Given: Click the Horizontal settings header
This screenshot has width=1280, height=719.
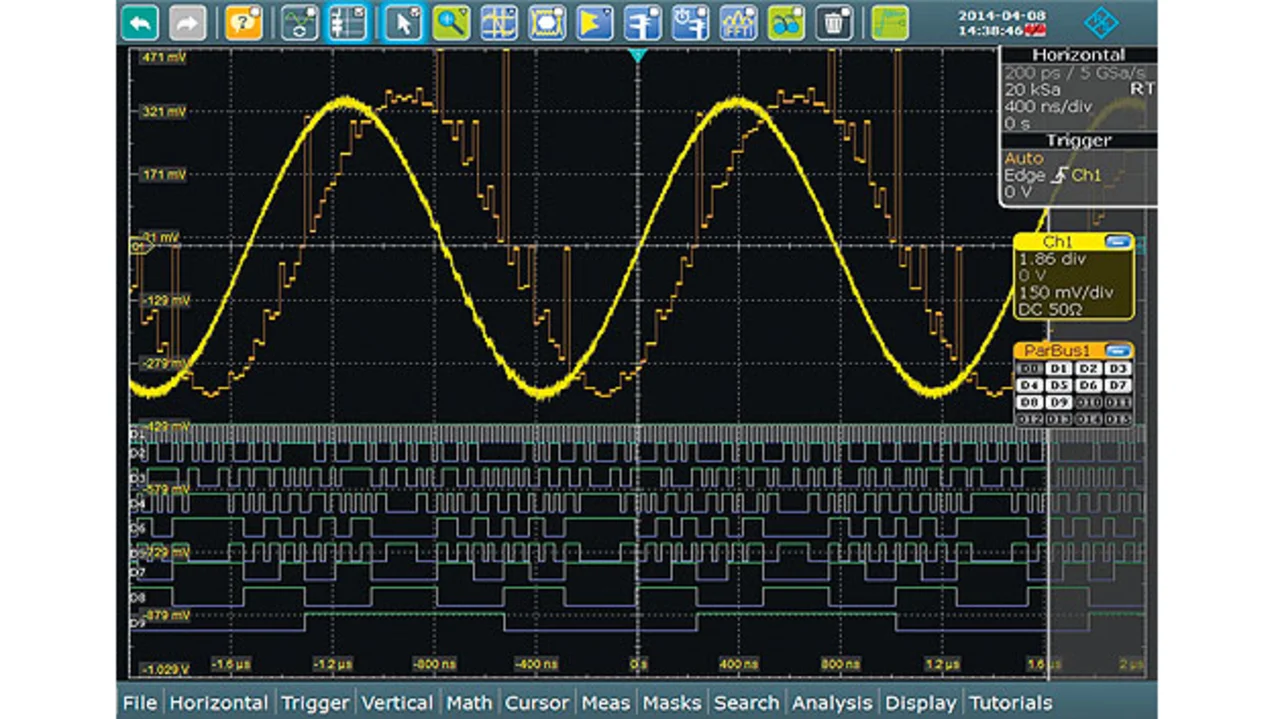Looking at the screenshot, I should [x=1078, y=55].
